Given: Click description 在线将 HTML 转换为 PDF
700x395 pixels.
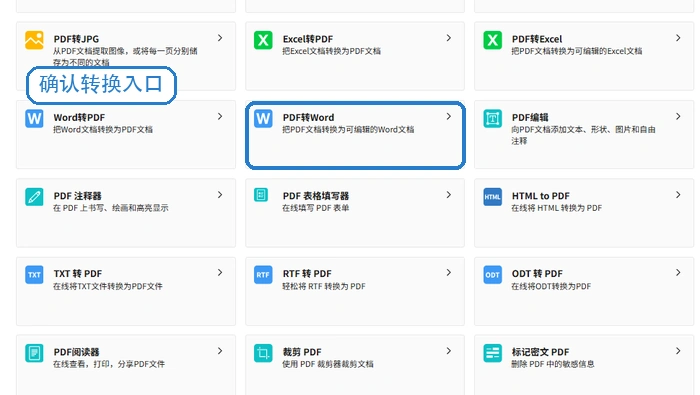Looking at the screenshot, I should pos(557,208).
